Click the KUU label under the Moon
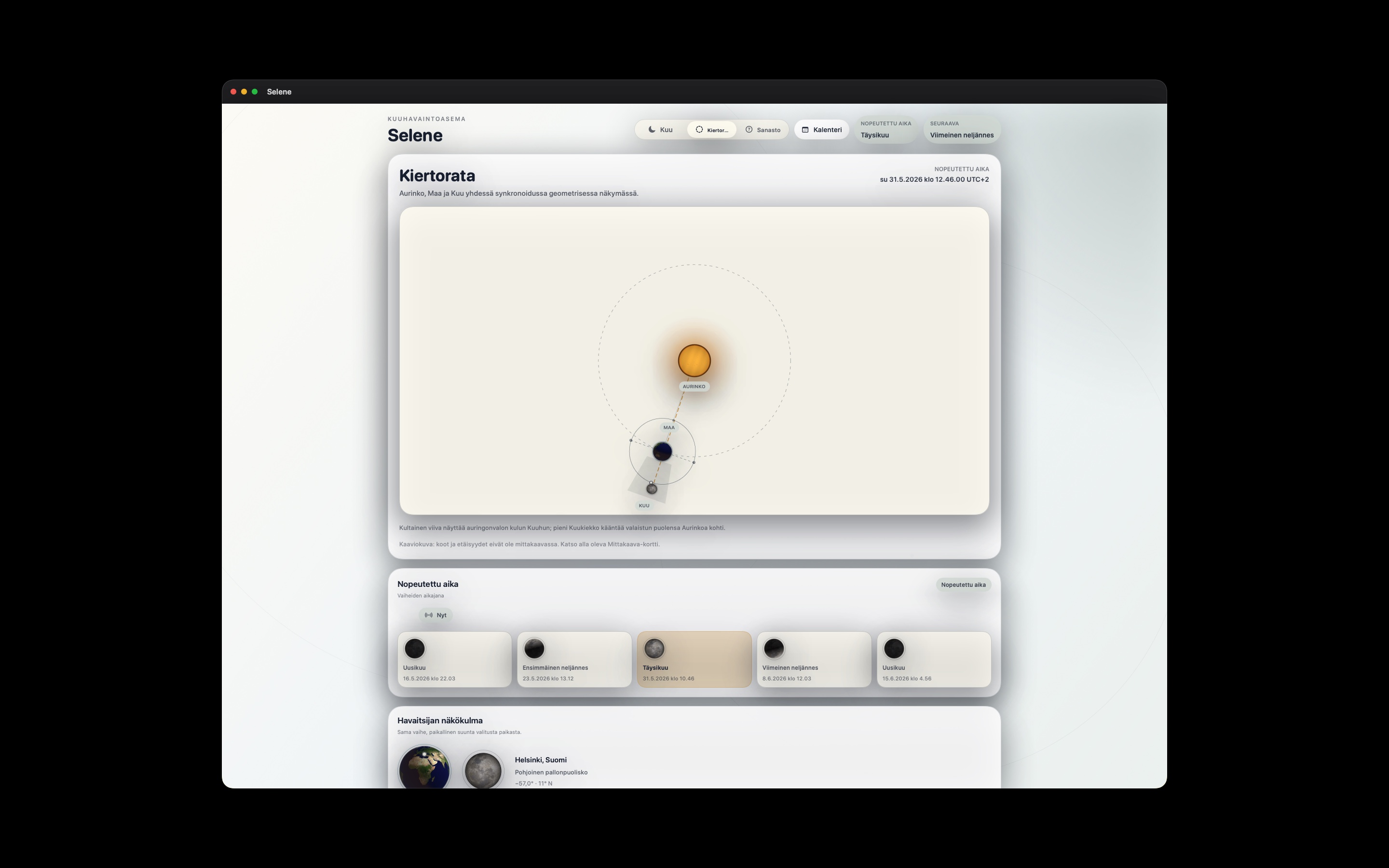The image size is (1389, 868). [x=644, y=506]
